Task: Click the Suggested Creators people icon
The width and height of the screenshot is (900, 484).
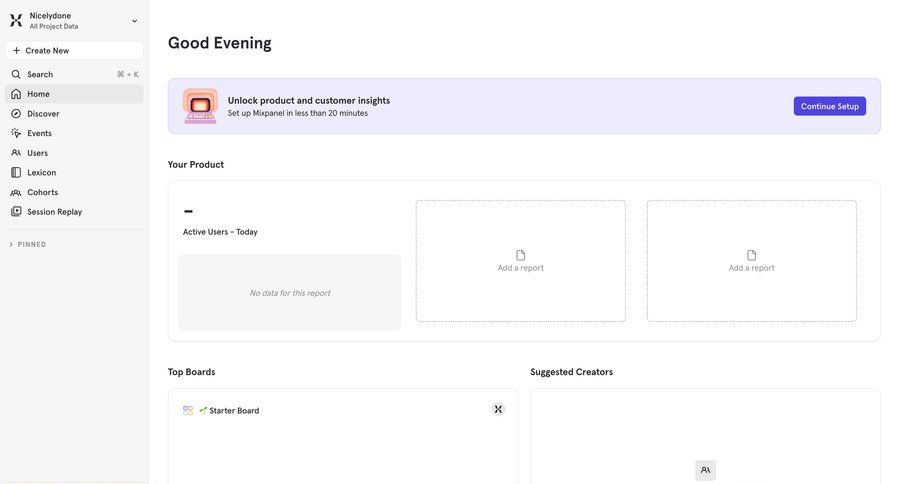Action: 705,470
